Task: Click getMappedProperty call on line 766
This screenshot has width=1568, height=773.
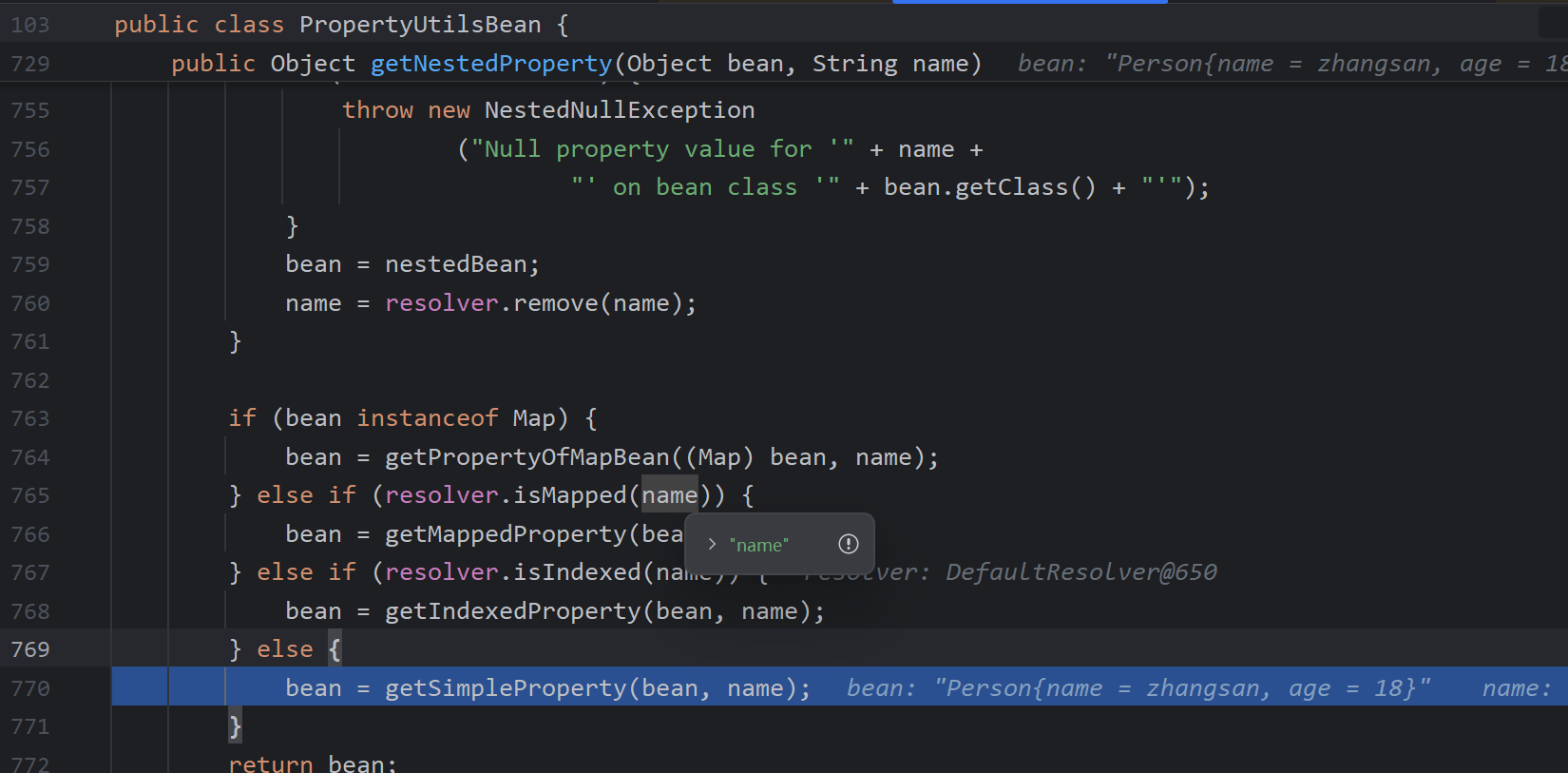Action: click(506, 534)
